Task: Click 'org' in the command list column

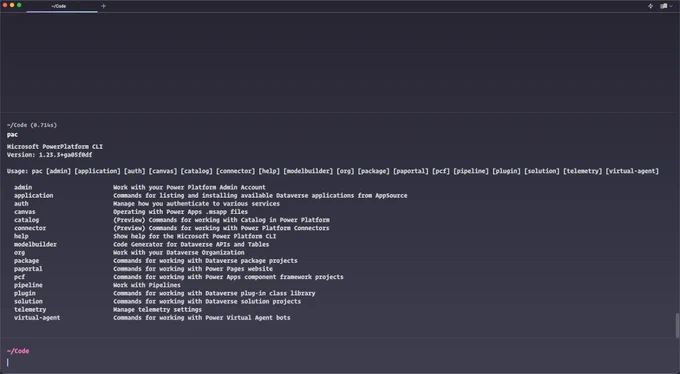Action: click(x=20, y=253)
